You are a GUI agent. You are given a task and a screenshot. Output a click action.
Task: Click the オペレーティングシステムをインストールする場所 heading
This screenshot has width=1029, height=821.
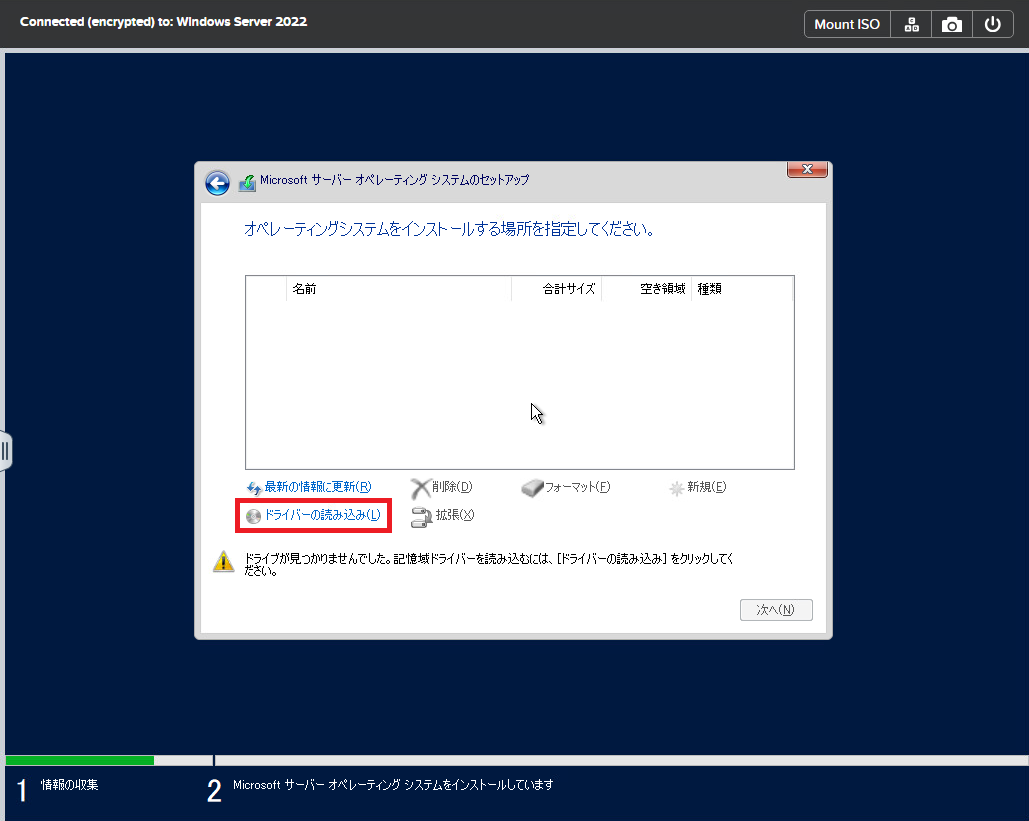tap(449, 229)
